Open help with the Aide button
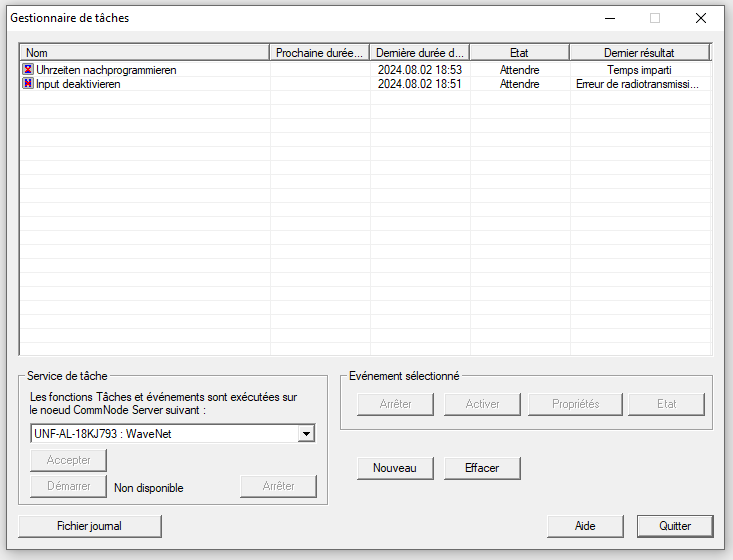Screen dimensions: 733x560 coord(585,526)
